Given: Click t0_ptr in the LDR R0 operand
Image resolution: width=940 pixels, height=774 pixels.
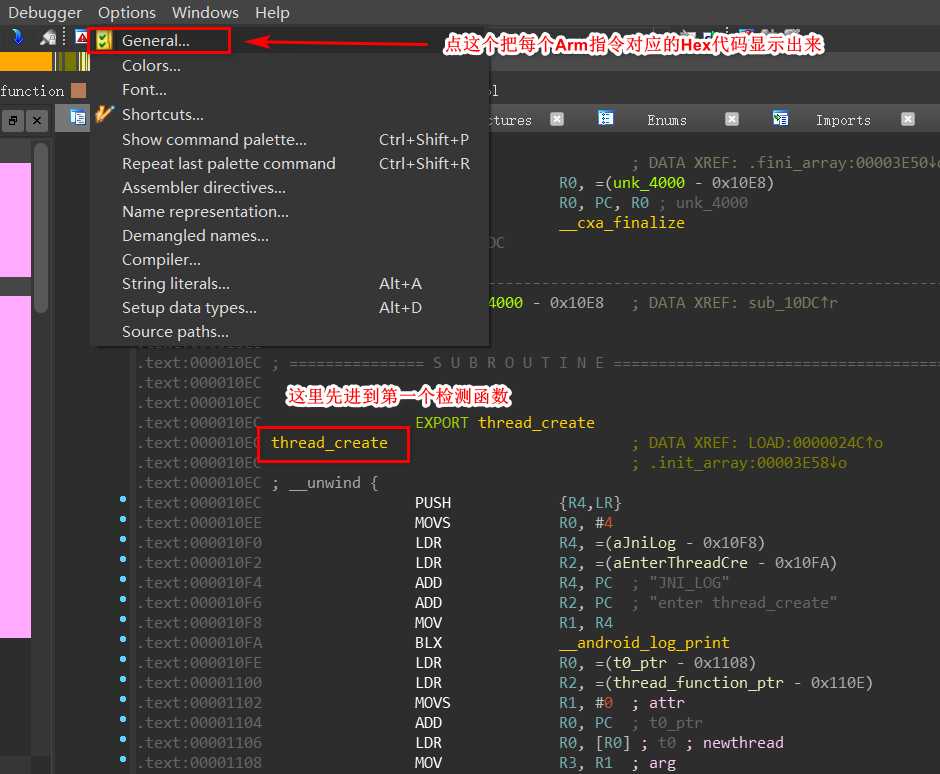Looking at the screenshot, I should click(x=640, y=662).
